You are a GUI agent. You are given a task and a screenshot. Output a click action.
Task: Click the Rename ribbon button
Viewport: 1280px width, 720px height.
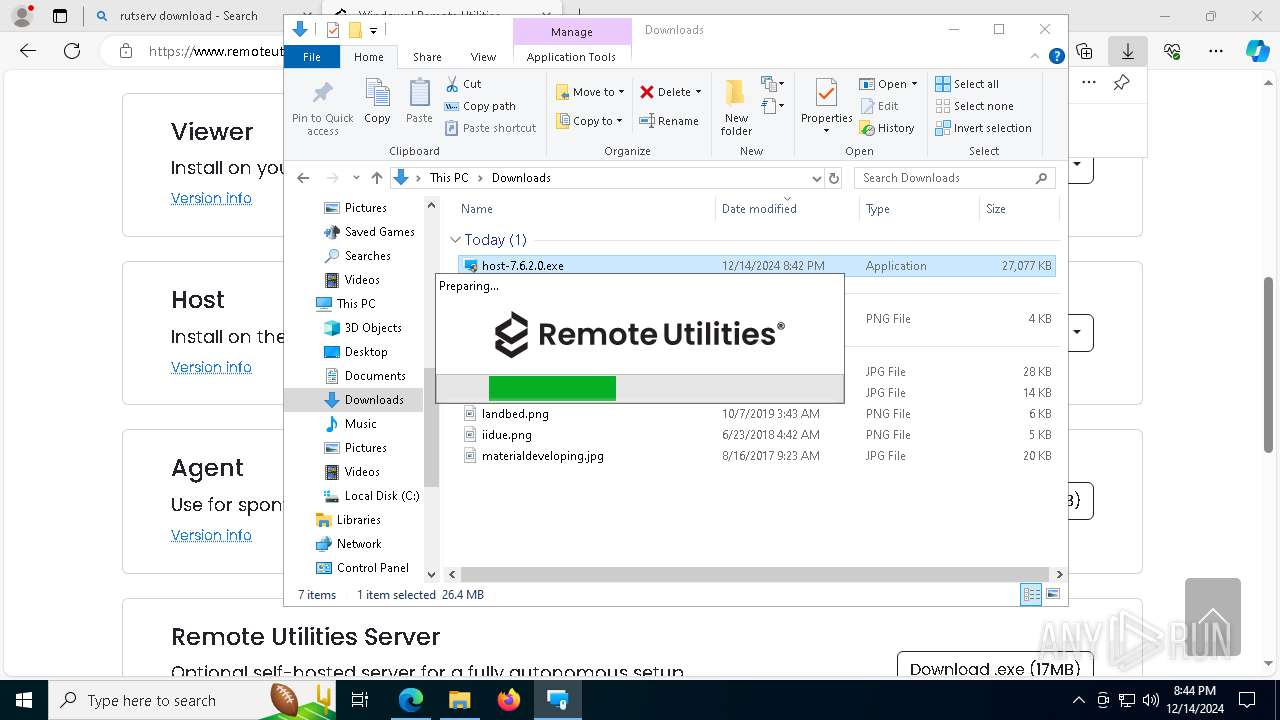(670, 121)
